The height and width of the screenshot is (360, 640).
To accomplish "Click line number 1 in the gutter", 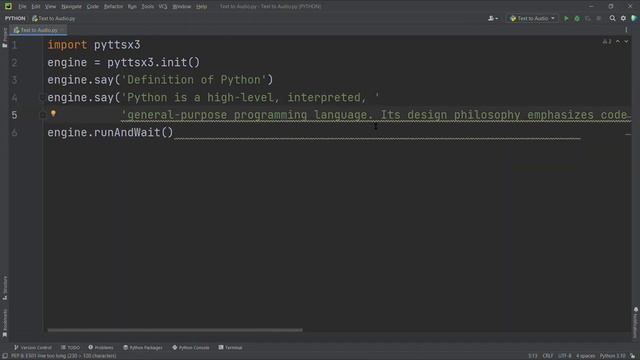I will pyautogui.click(x=14, y=45).
